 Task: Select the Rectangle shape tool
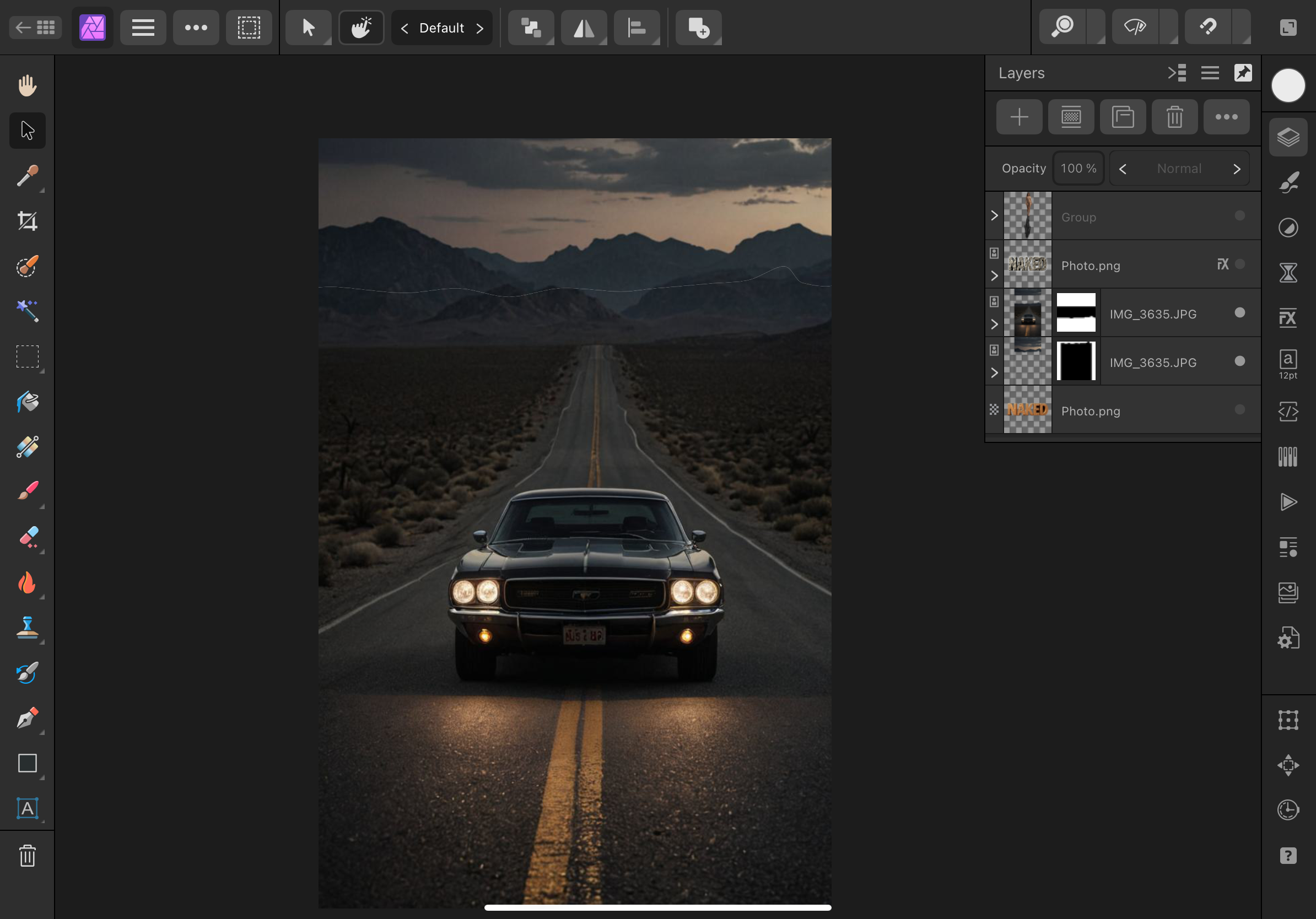[27, 763]
